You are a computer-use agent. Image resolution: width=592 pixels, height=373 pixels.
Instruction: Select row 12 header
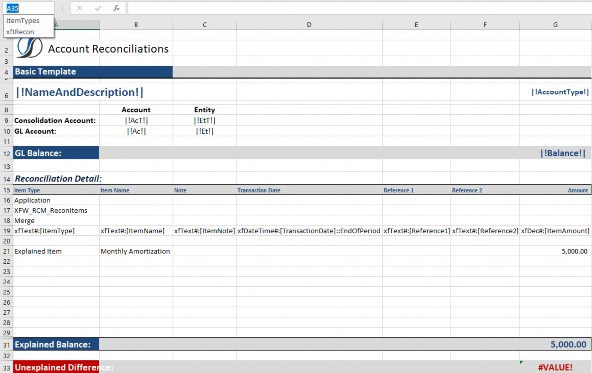coord(6,154)
